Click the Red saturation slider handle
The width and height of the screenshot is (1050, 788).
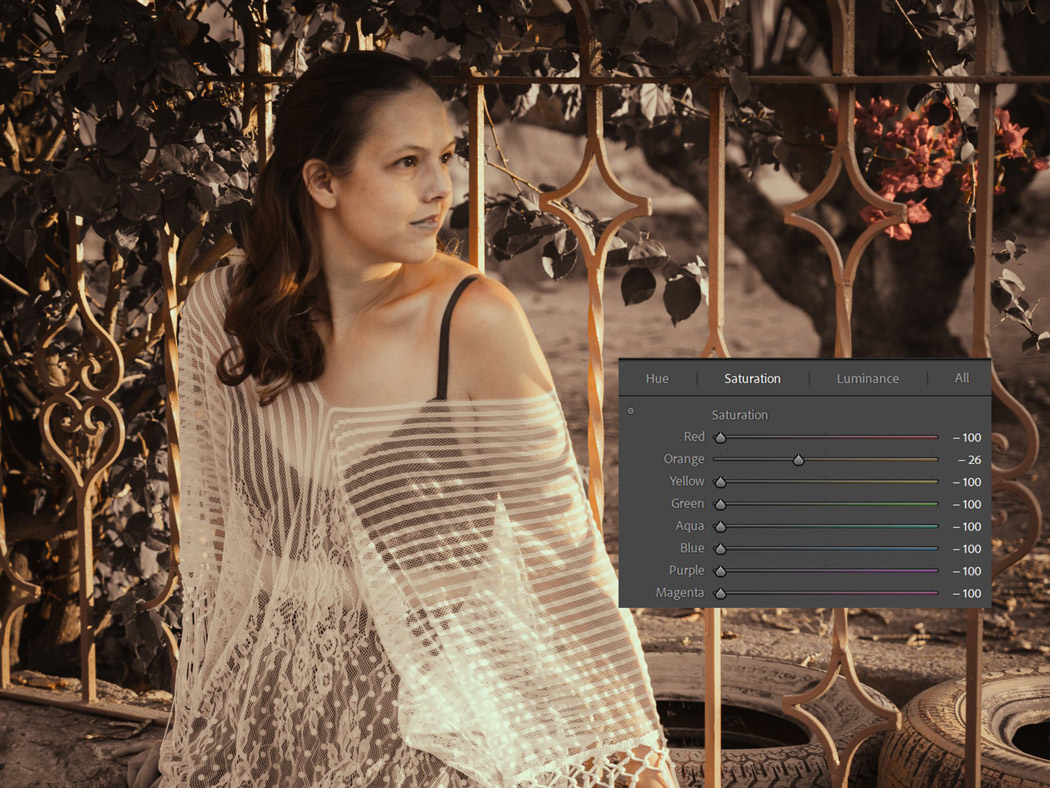(x=720, y=437)
